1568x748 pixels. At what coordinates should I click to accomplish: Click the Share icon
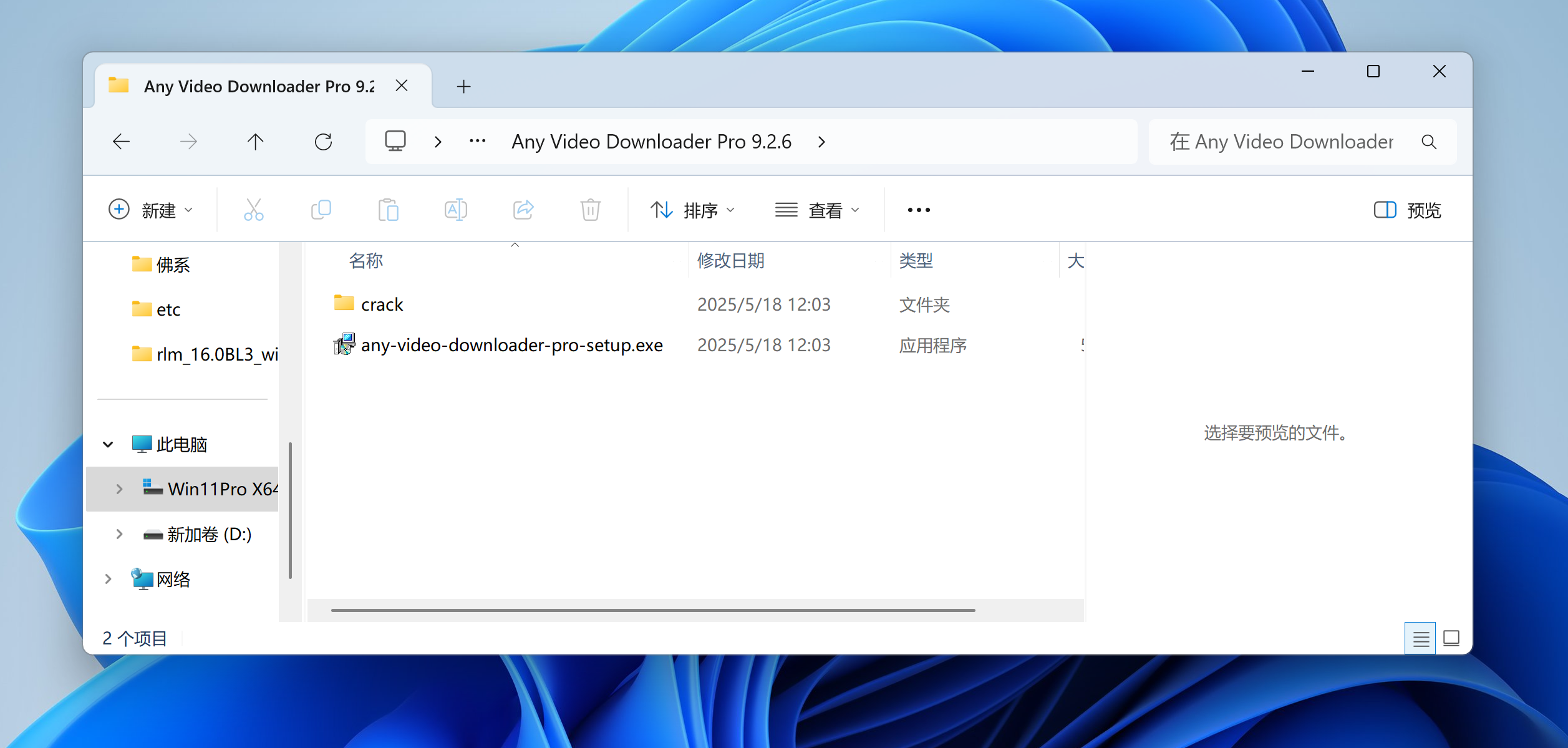(x=523, y=210)
